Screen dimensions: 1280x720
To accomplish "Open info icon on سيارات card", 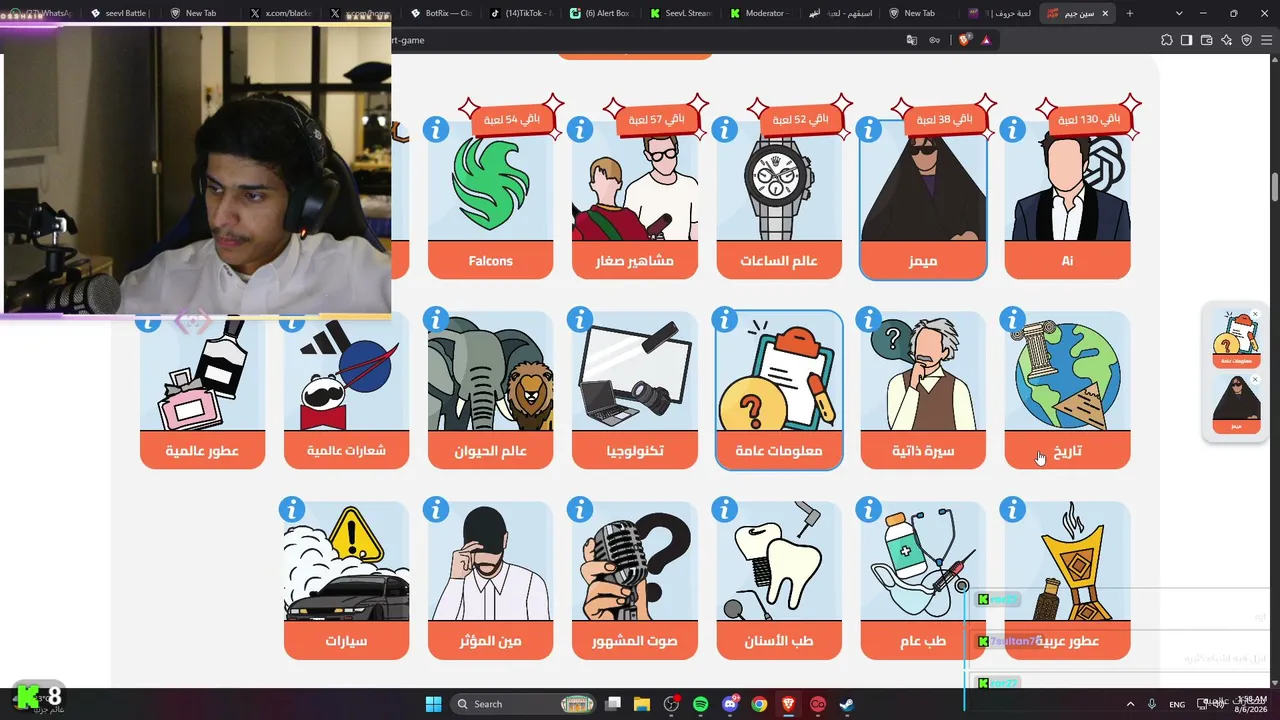I will pos(292,510).
